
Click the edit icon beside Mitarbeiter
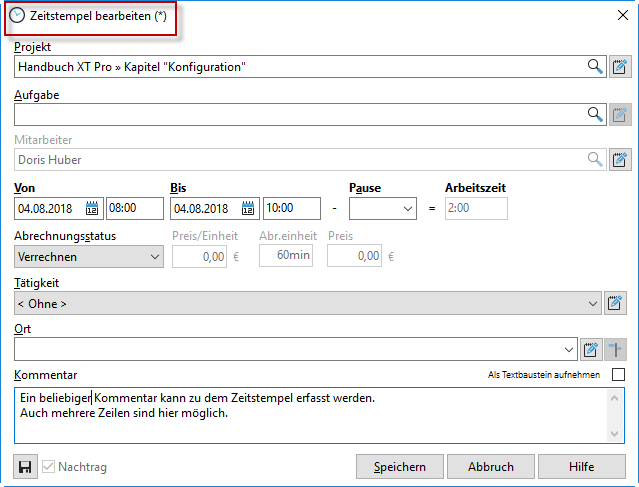pyautogui.click(x=620, y=160)
